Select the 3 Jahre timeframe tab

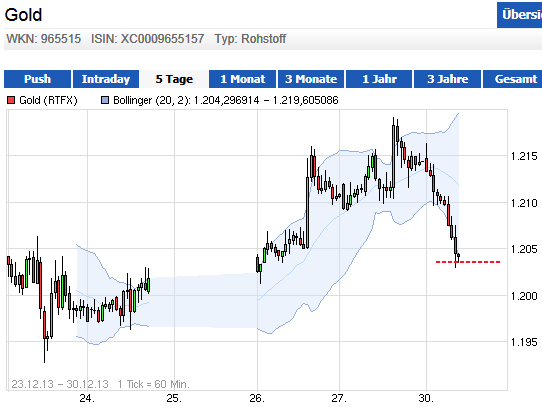[x=447, y=79]
